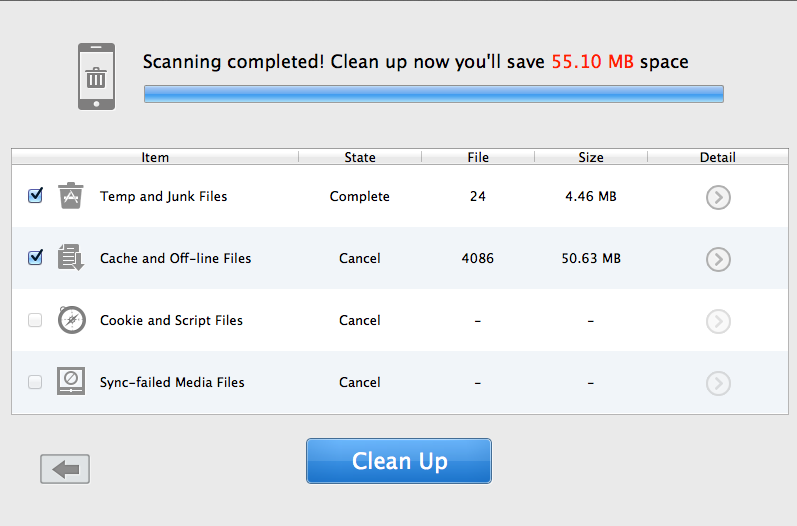
Task: Uncheck the Cache and Off-line Files checkbox
Action: tap(35, 258)
